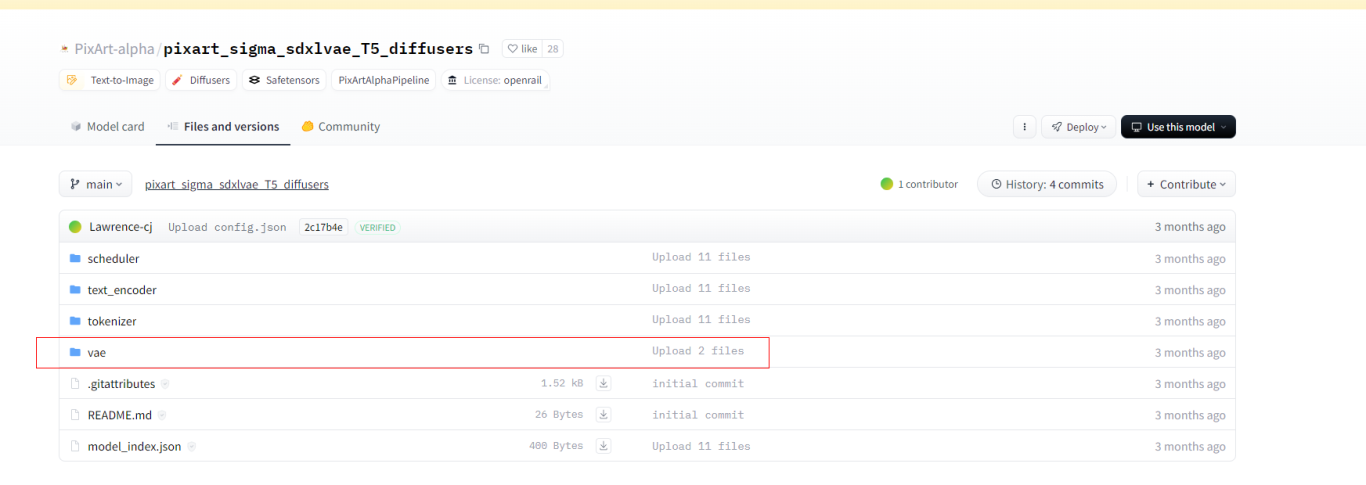Screen dimensions: 1366x485
Task: Click the safe-scan icon next to model_index.json
Action: [191, 446]
